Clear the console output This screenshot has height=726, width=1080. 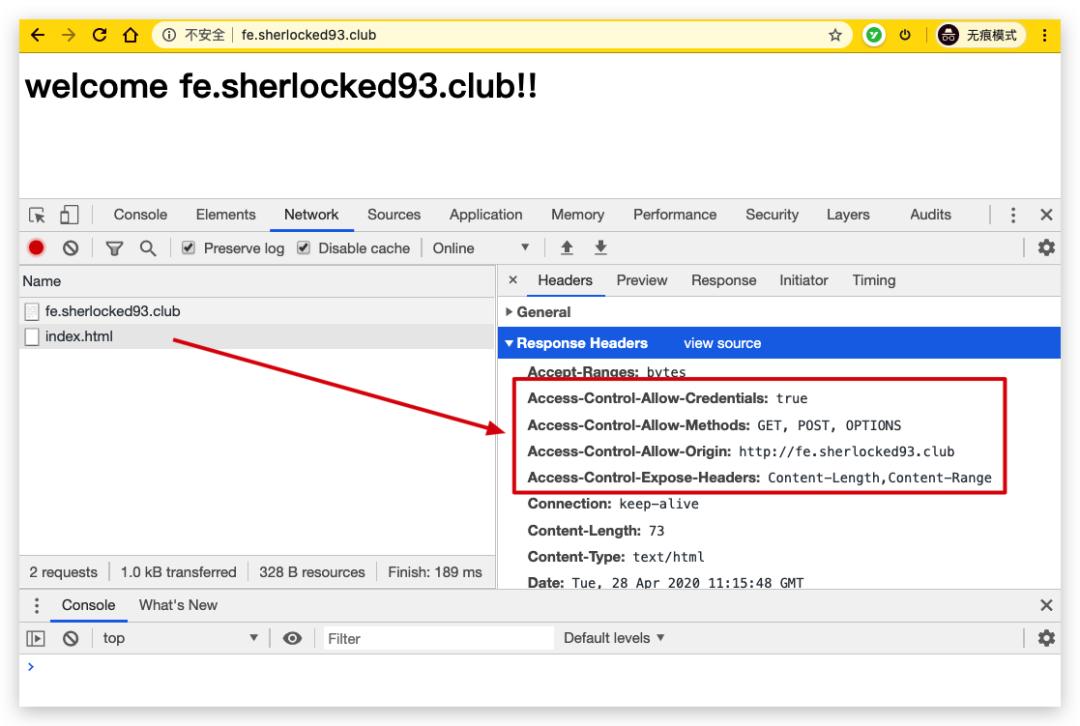click(x=70, y=639)
